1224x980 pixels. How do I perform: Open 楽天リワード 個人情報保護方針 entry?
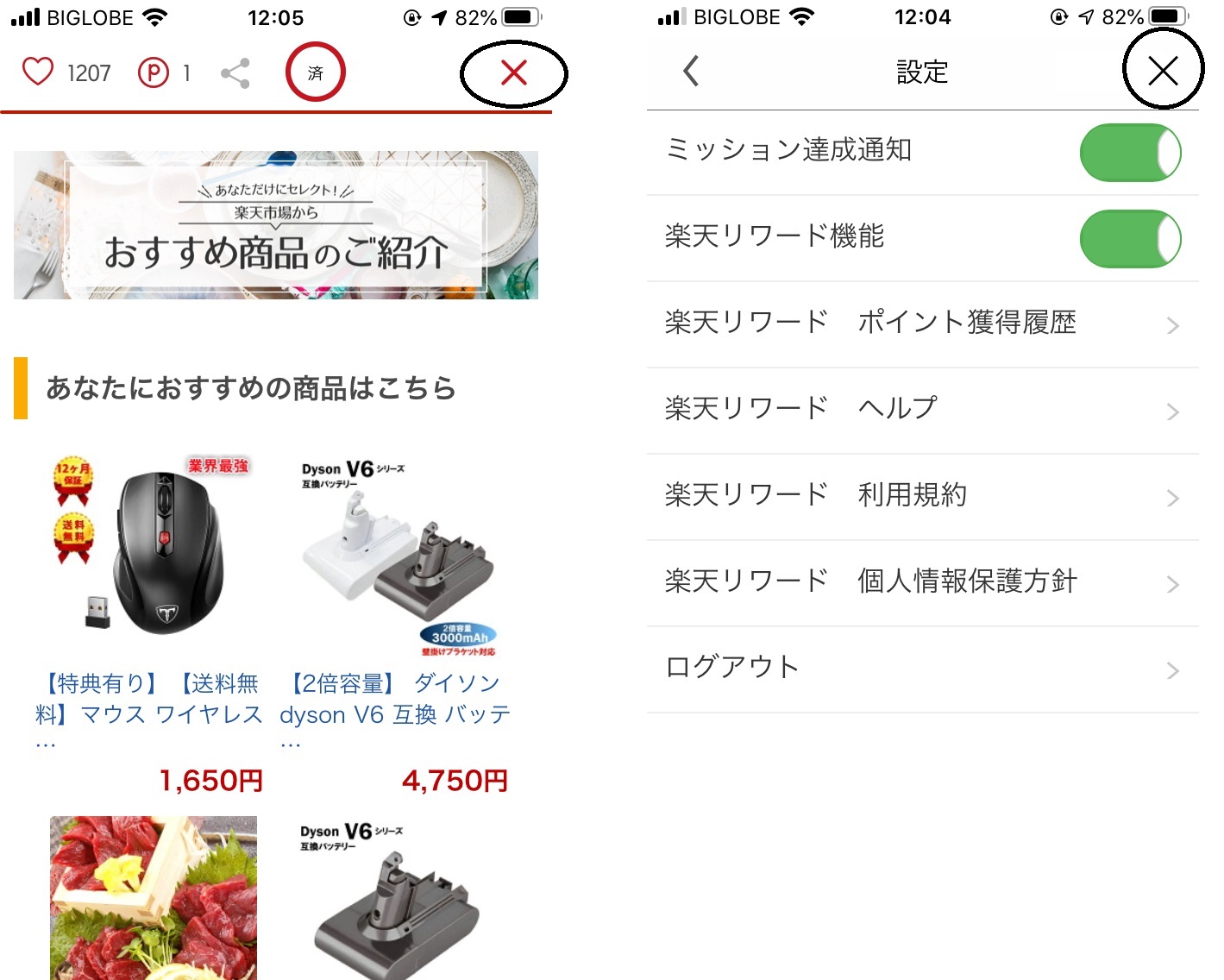pos(922,583)
